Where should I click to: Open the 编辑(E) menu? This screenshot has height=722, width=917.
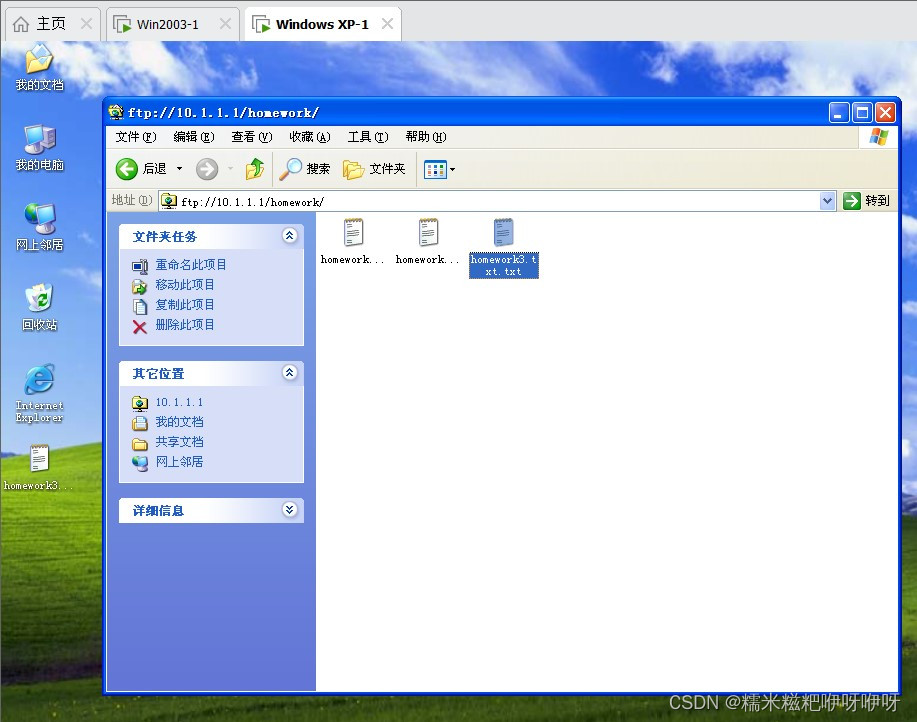click(x=194, y=137)
